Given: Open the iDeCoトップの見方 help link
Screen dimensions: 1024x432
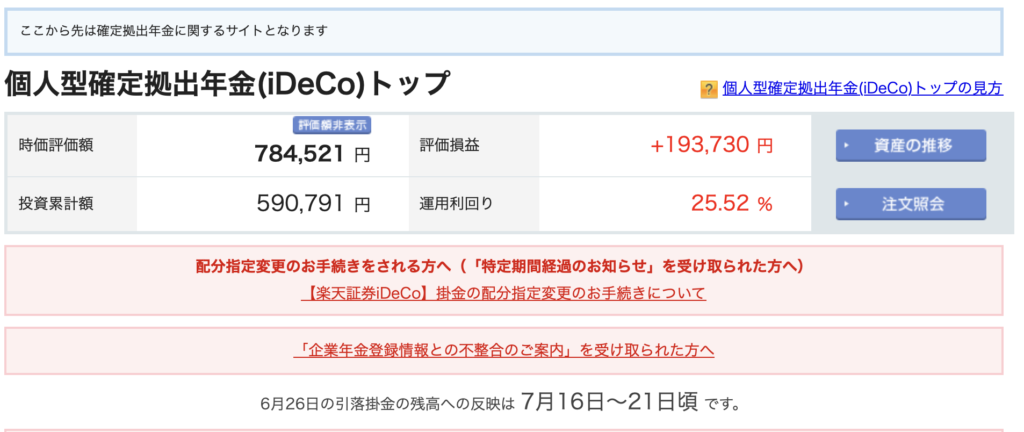Looking at the screenshot, I should pyautogui.click(x=862, y=89).
